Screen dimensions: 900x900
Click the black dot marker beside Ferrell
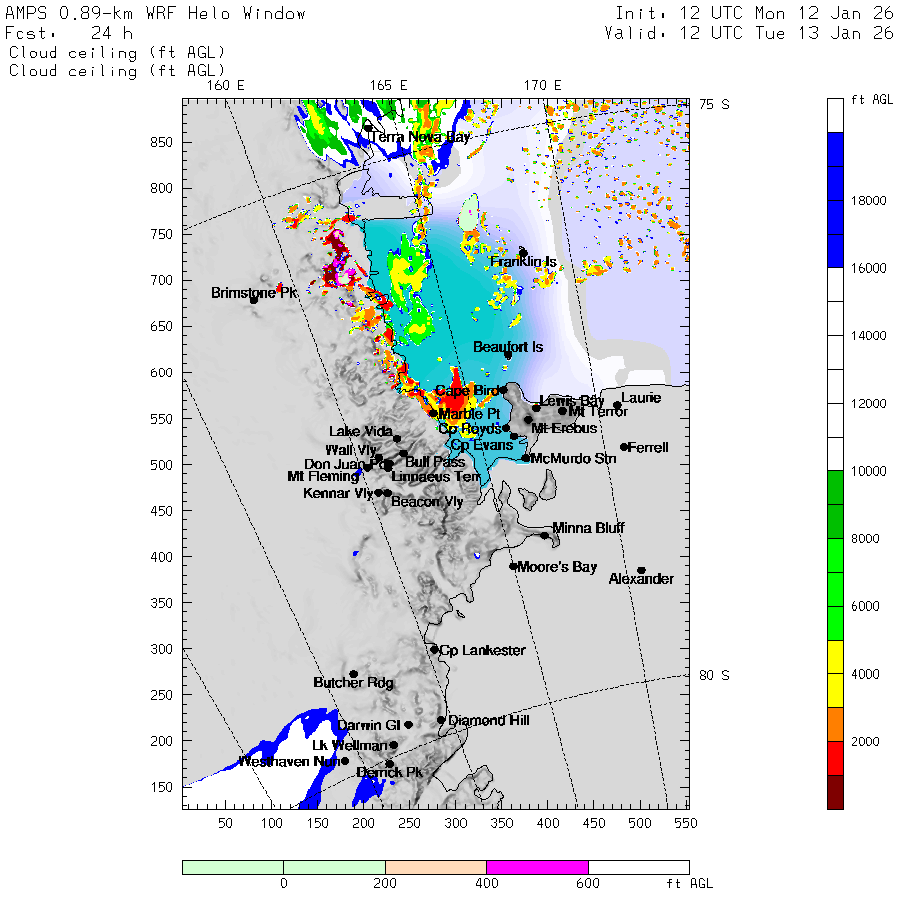point(624,447)
